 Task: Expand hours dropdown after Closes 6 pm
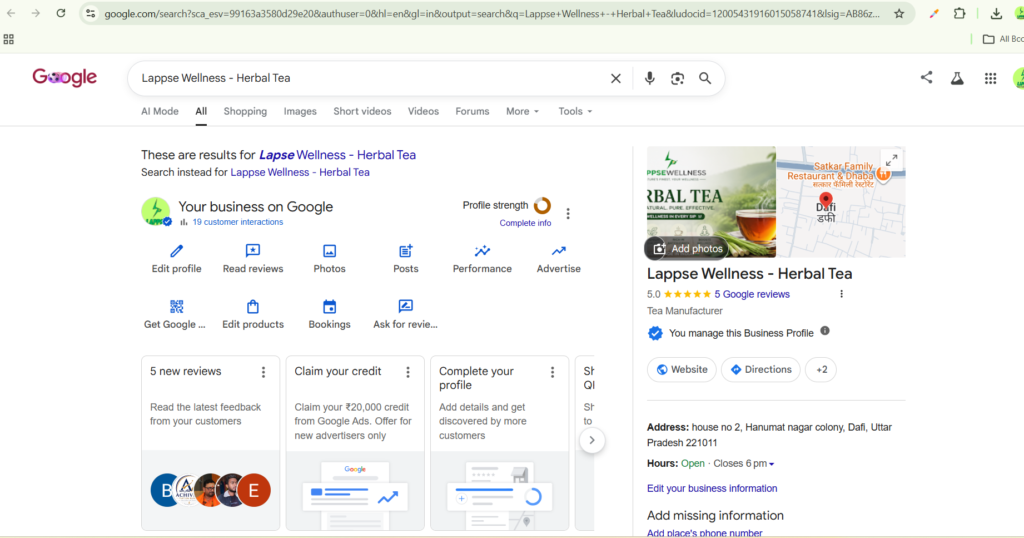pyautogui.click(x=771, y=464)
